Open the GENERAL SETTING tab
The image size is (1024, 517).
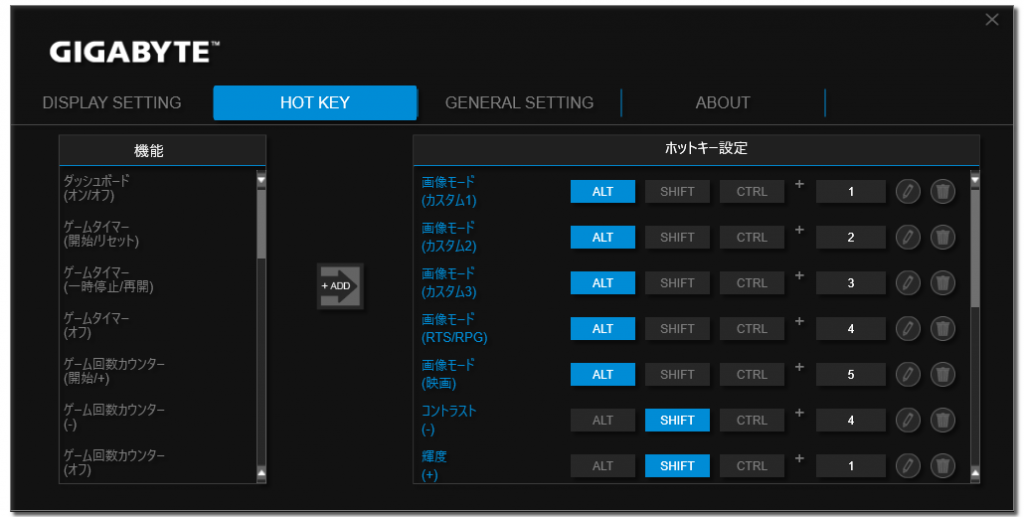(x=519, y=103)
